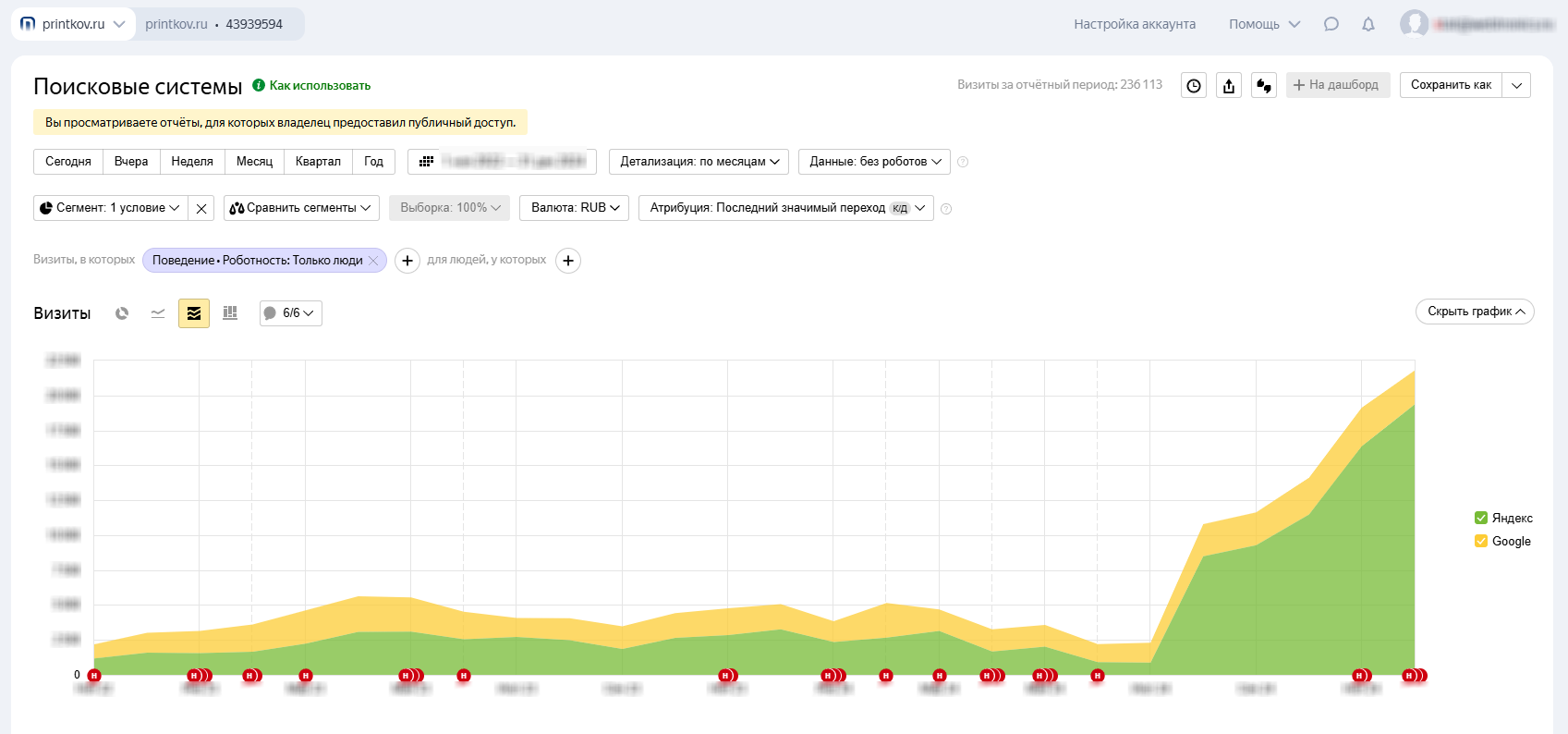Open the report history clock icon
The height and width of the screenshot is (734, 1568).
pyautogui.click(x=1194, y=86)
